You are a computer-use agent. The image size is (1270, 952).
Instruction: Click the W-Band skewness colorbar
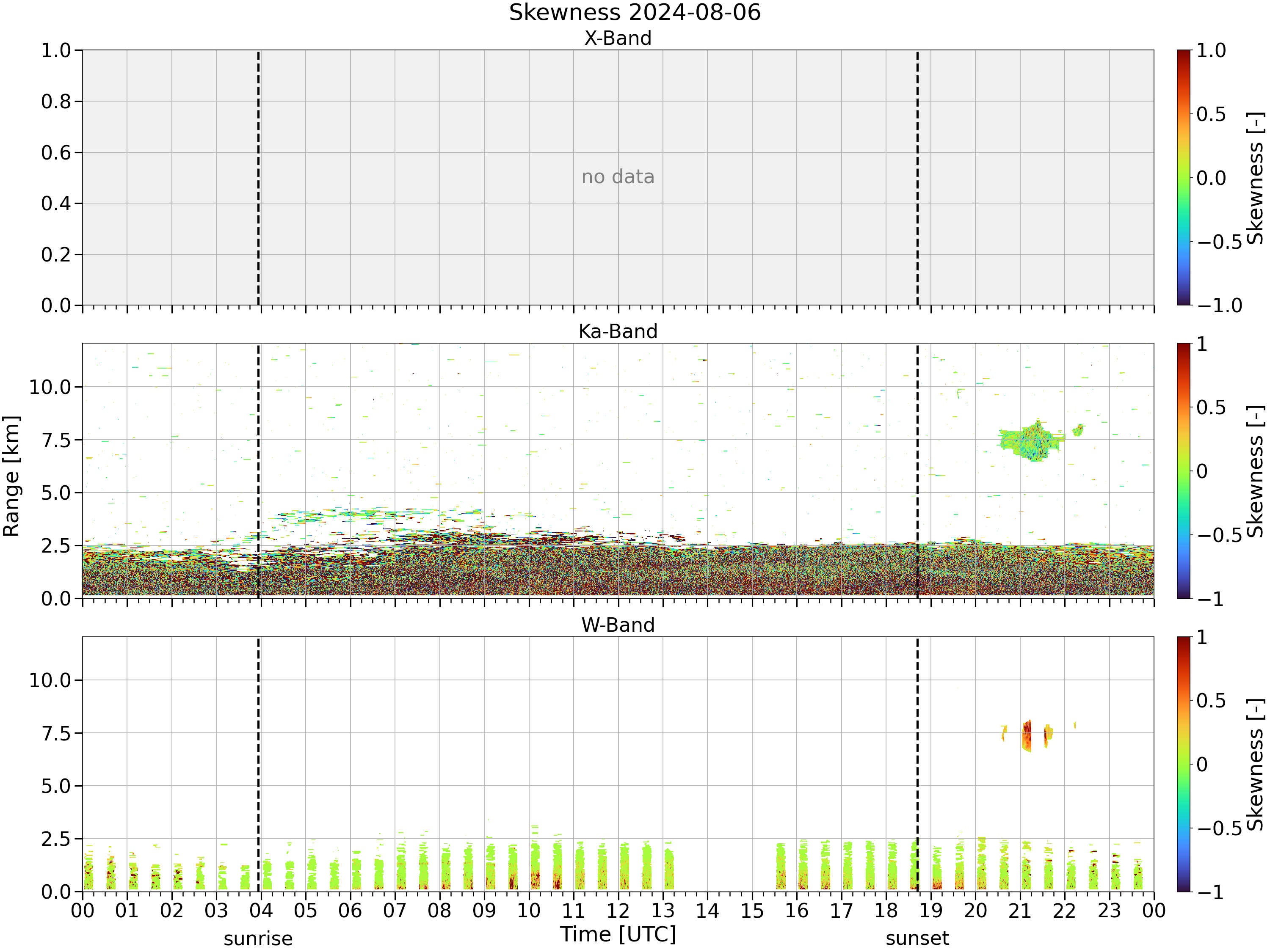pos(1183,764)
